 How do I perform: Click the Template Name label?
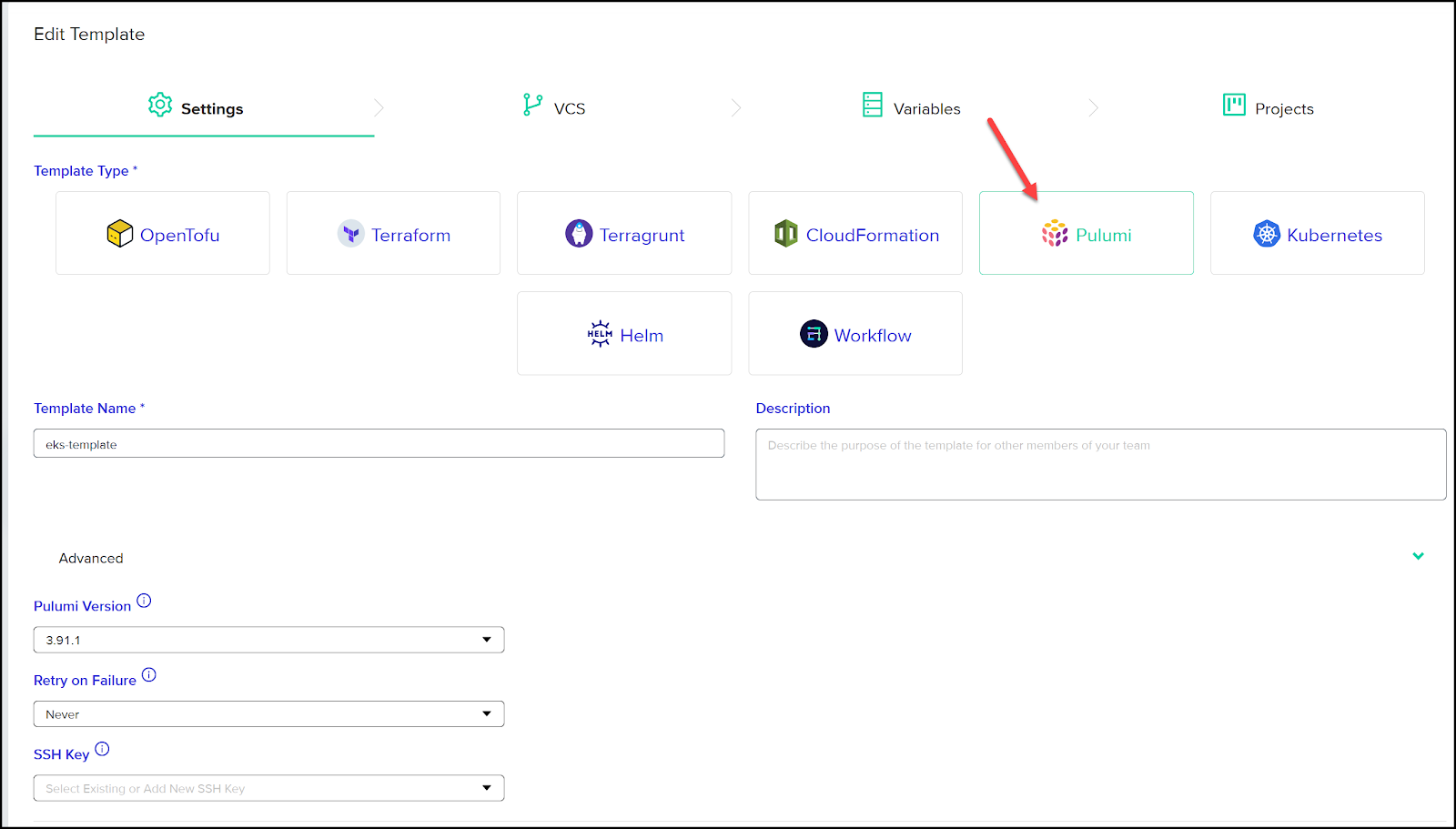89,408
